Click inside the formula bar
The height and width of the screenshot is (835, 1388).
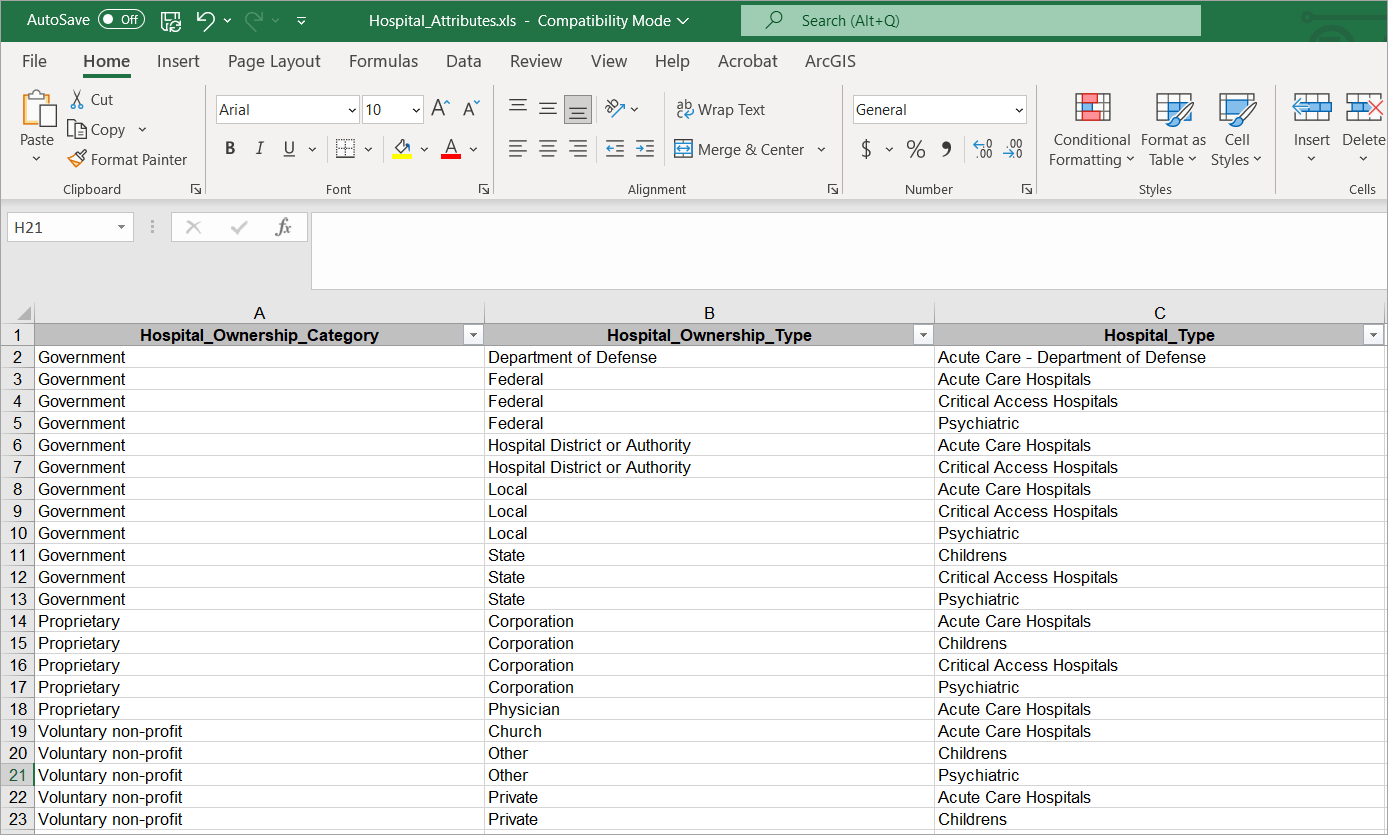[700, 227]
